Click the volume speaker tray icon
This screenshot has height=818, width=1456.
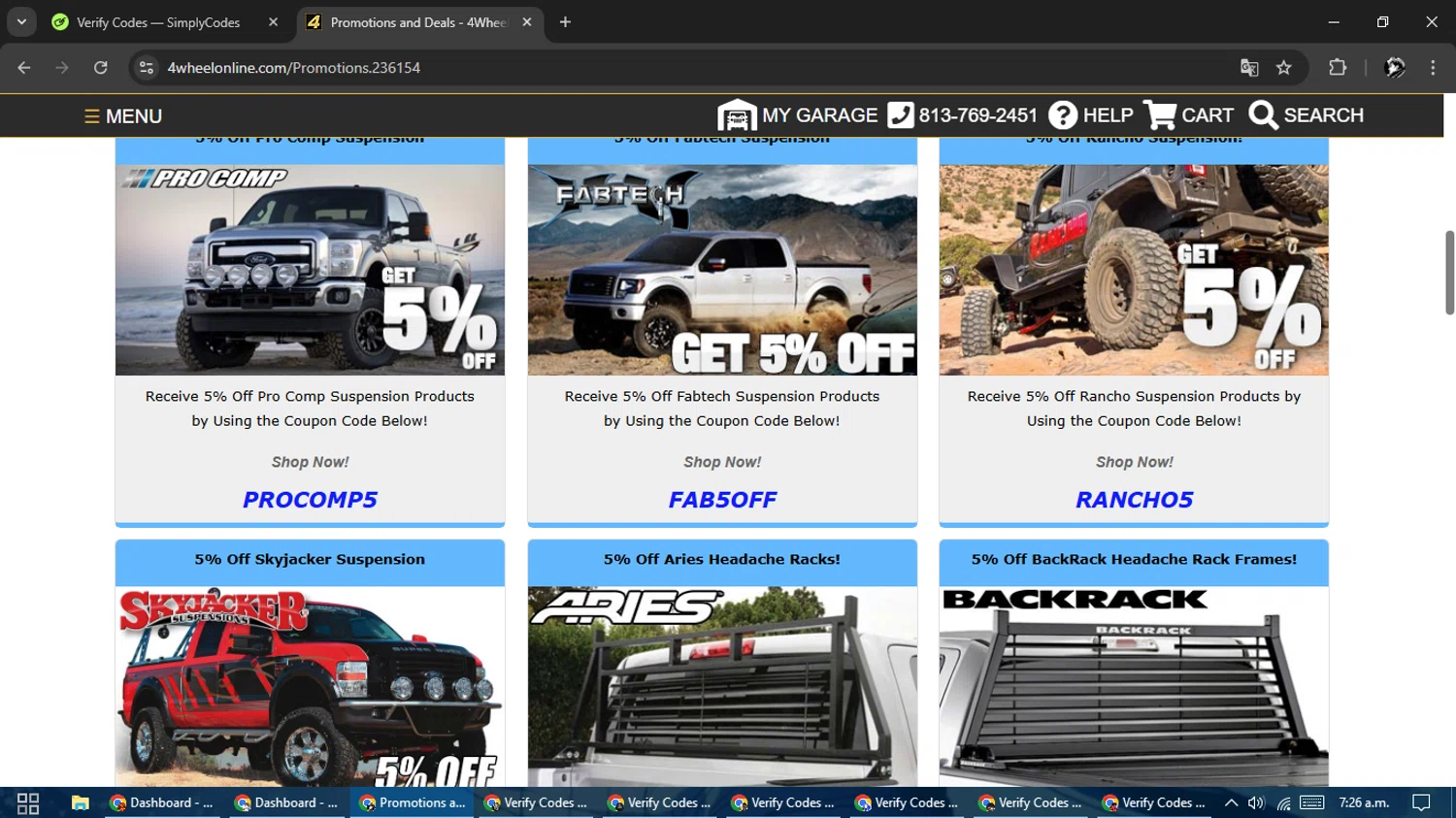1256,802
